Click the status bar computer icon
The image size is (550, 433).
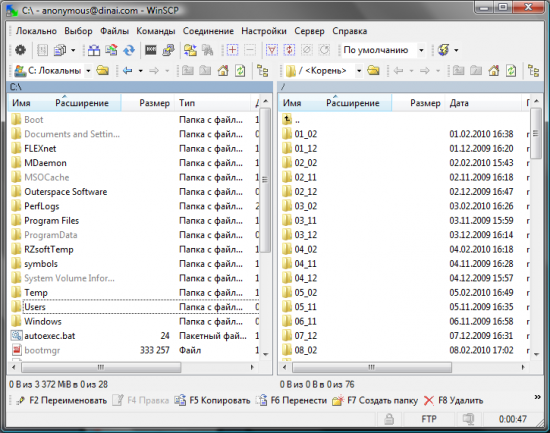tap(468, 419)
